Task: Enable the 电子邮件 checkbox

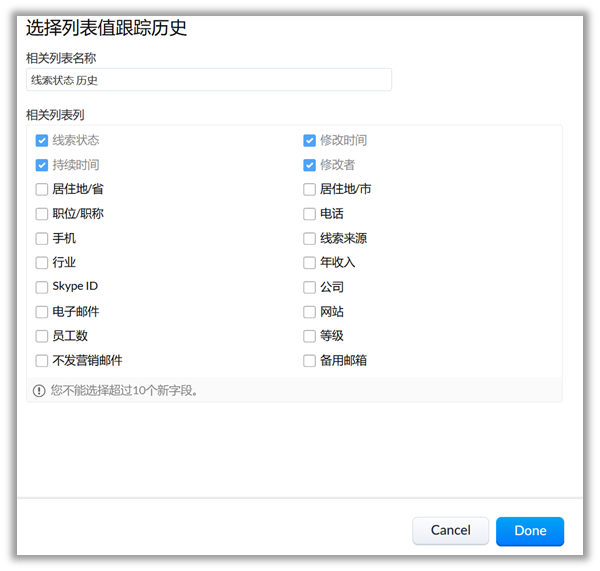Action: tap(42, 312)
